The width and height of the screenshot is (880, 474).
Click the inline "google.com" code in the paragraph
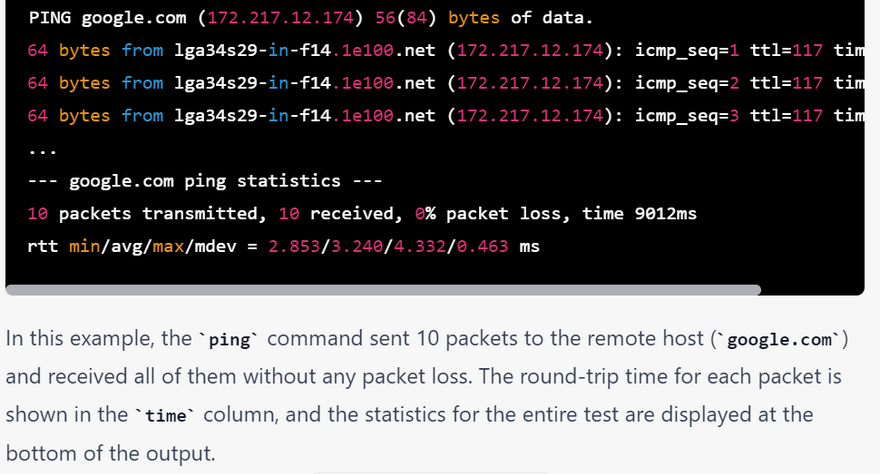coord(779,340)
